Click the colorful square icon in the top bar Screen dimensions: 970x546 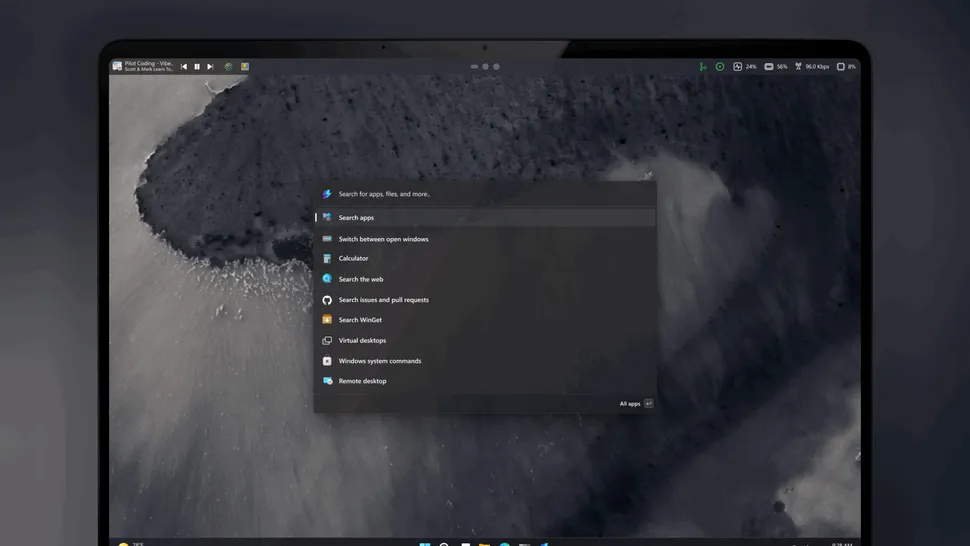click(x=245, y=66)
